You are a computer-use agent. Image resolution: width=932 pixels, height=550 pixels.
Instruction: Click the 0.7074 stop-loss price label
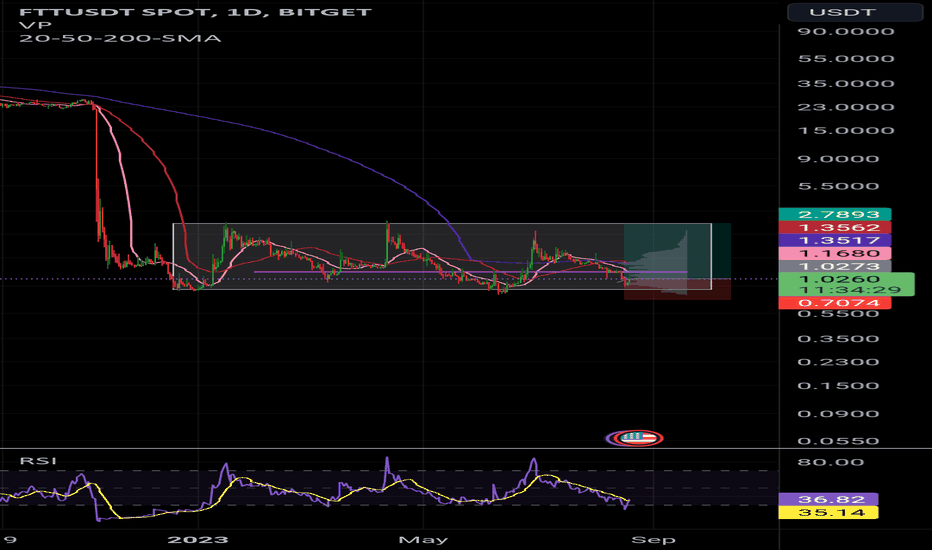tap(835, 303)
